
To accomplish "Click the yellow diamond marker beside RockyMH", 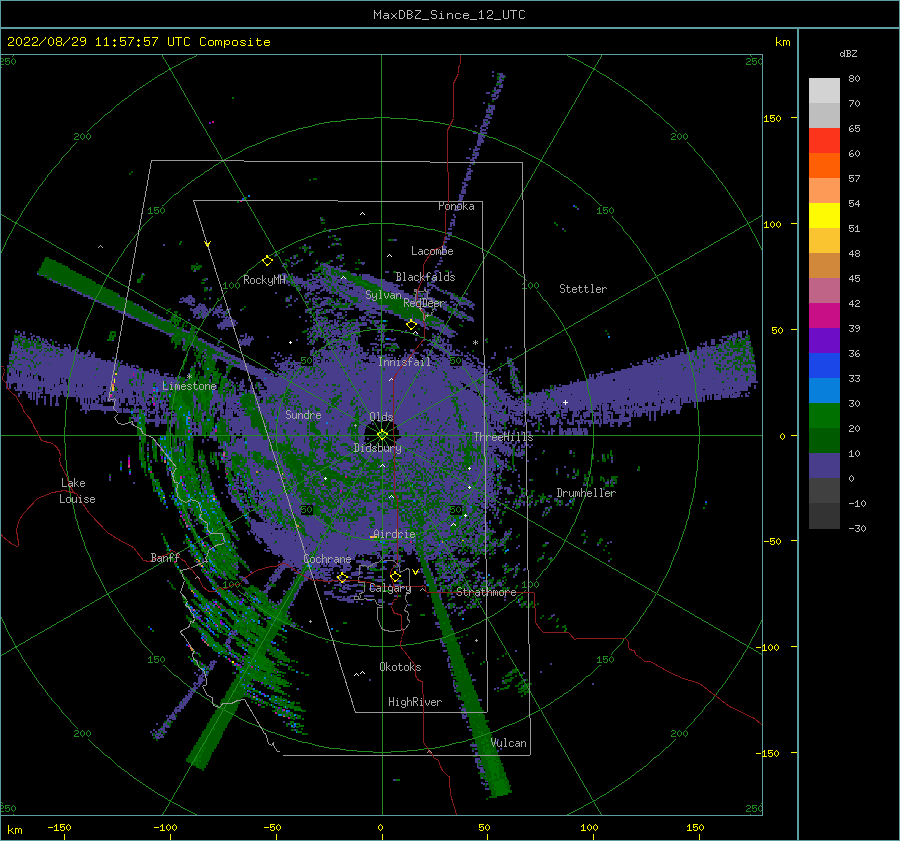I will (267, 261).
